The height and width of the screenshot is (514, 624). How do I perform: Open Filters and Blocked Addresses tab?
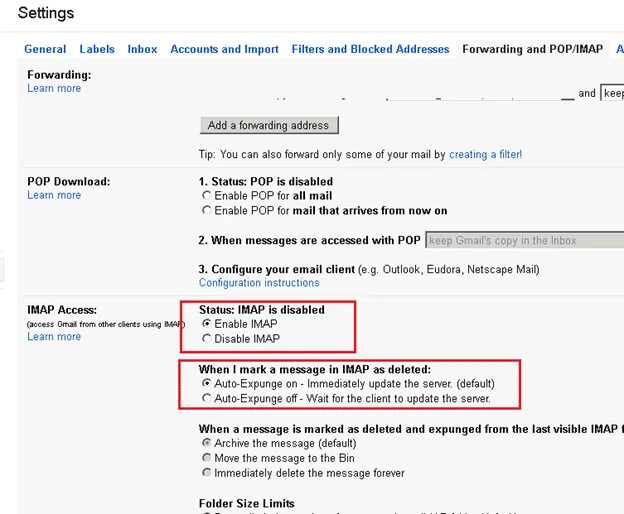click(x=370, y=49)
